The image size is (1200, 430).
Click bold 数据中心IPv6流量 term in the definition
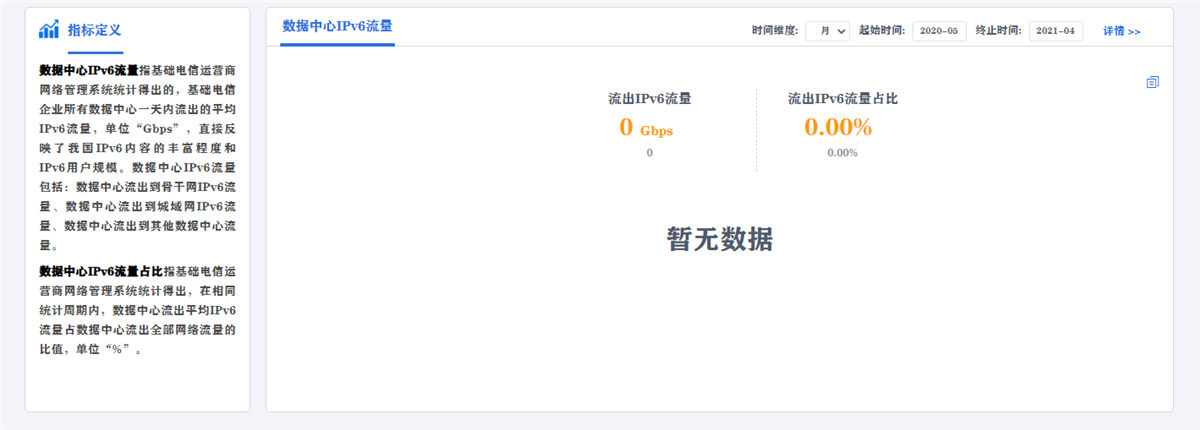[x=89, y=71]
